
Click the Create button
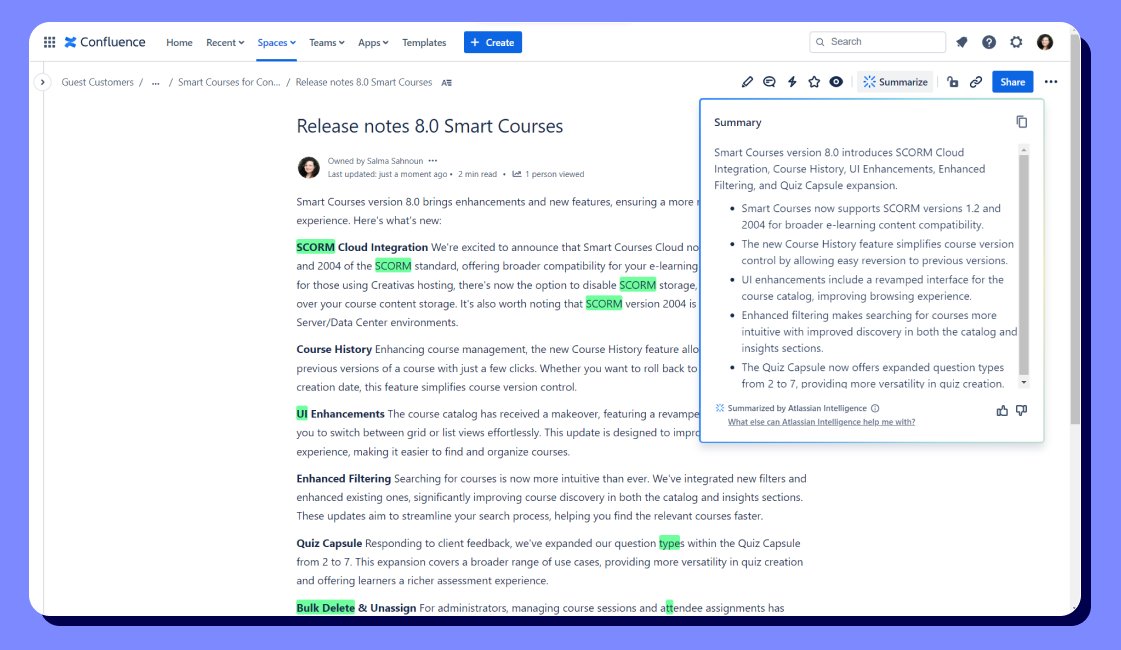(x=493, y=42)
